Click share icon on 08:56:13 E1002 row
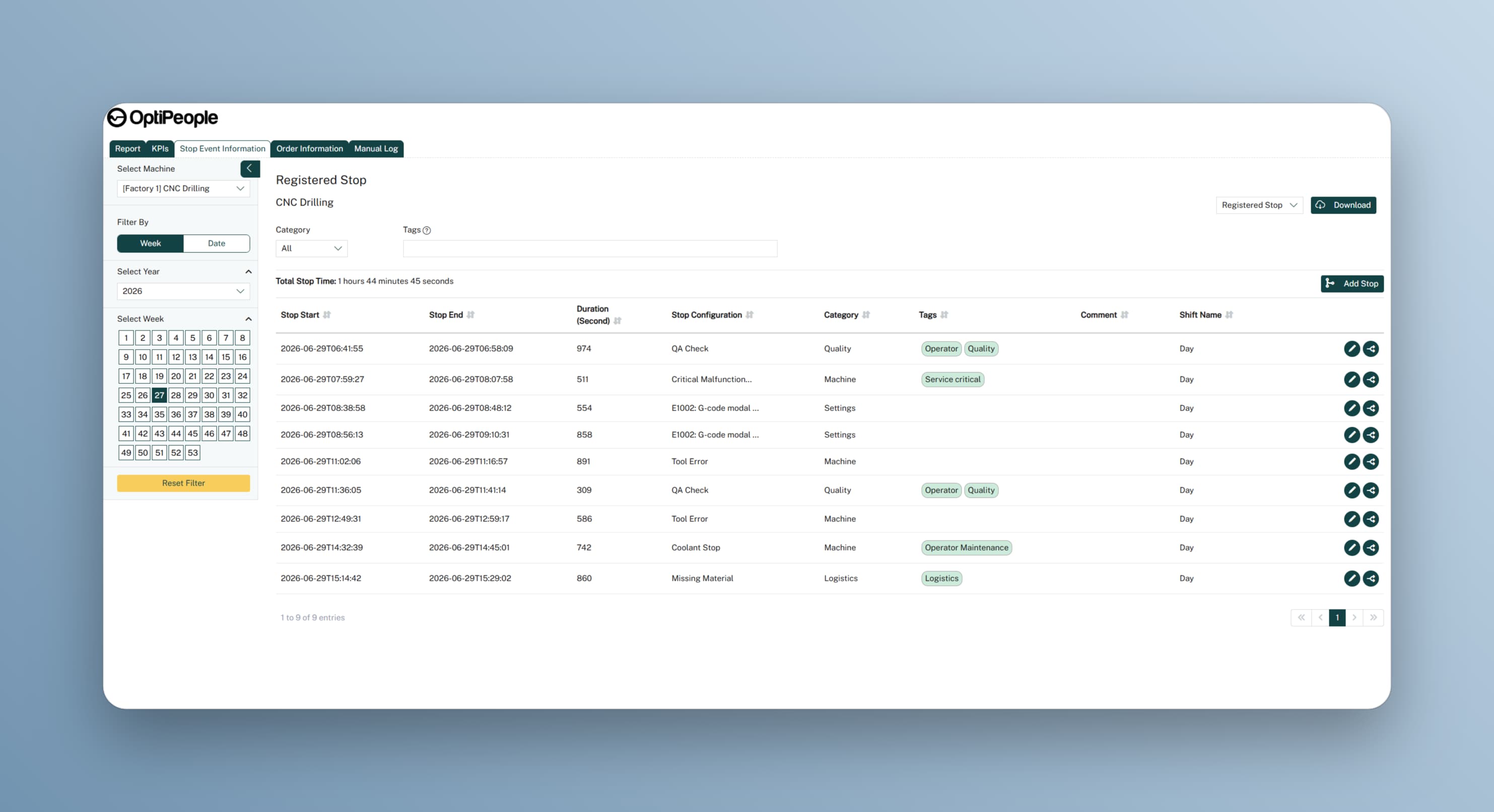The image size is (1494, 812). tap(1371, 435)
